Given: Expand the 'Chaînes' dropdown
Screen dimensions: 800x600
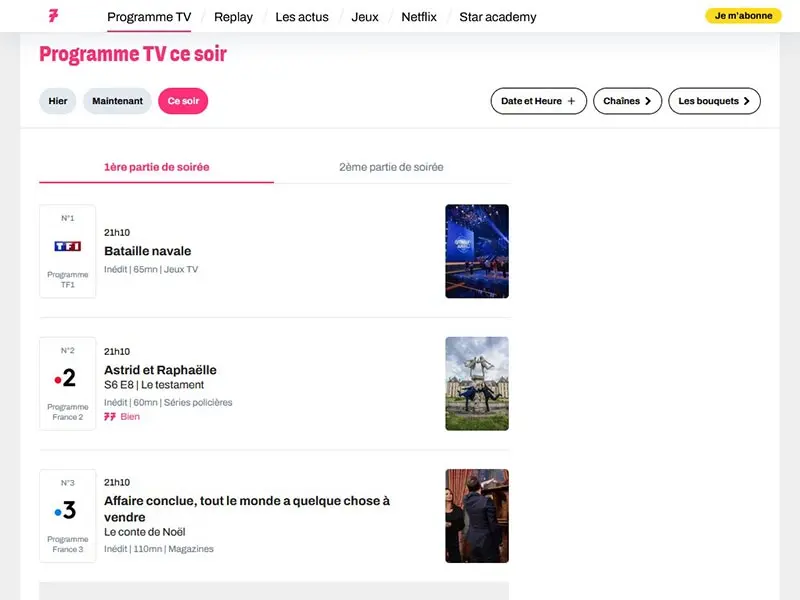Looking at the screenshot, I should pyautogui.click(x=627, y=101).
